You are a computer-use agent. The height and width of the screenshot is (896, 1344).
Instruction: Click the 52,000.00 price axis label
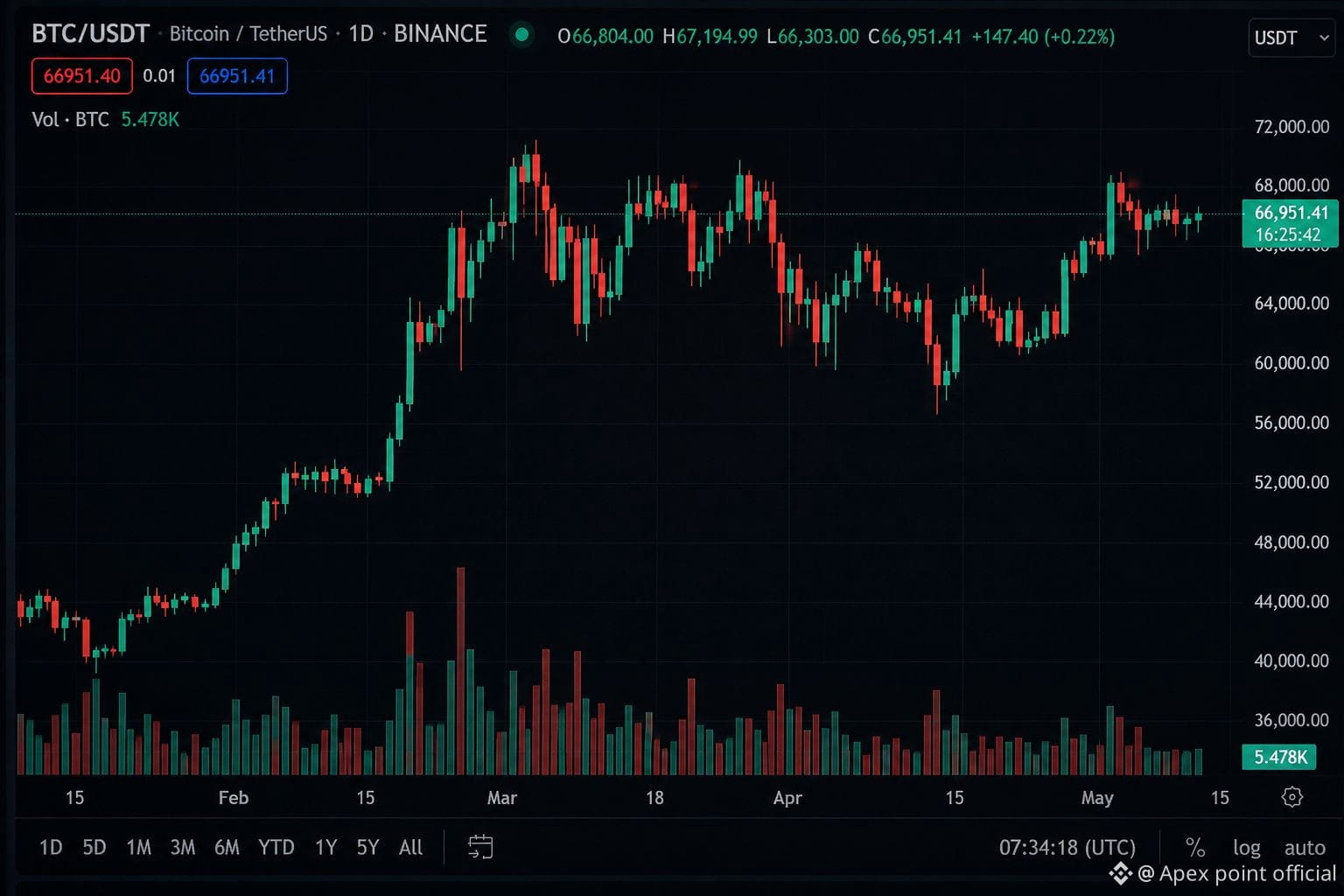coord(1291,482)
